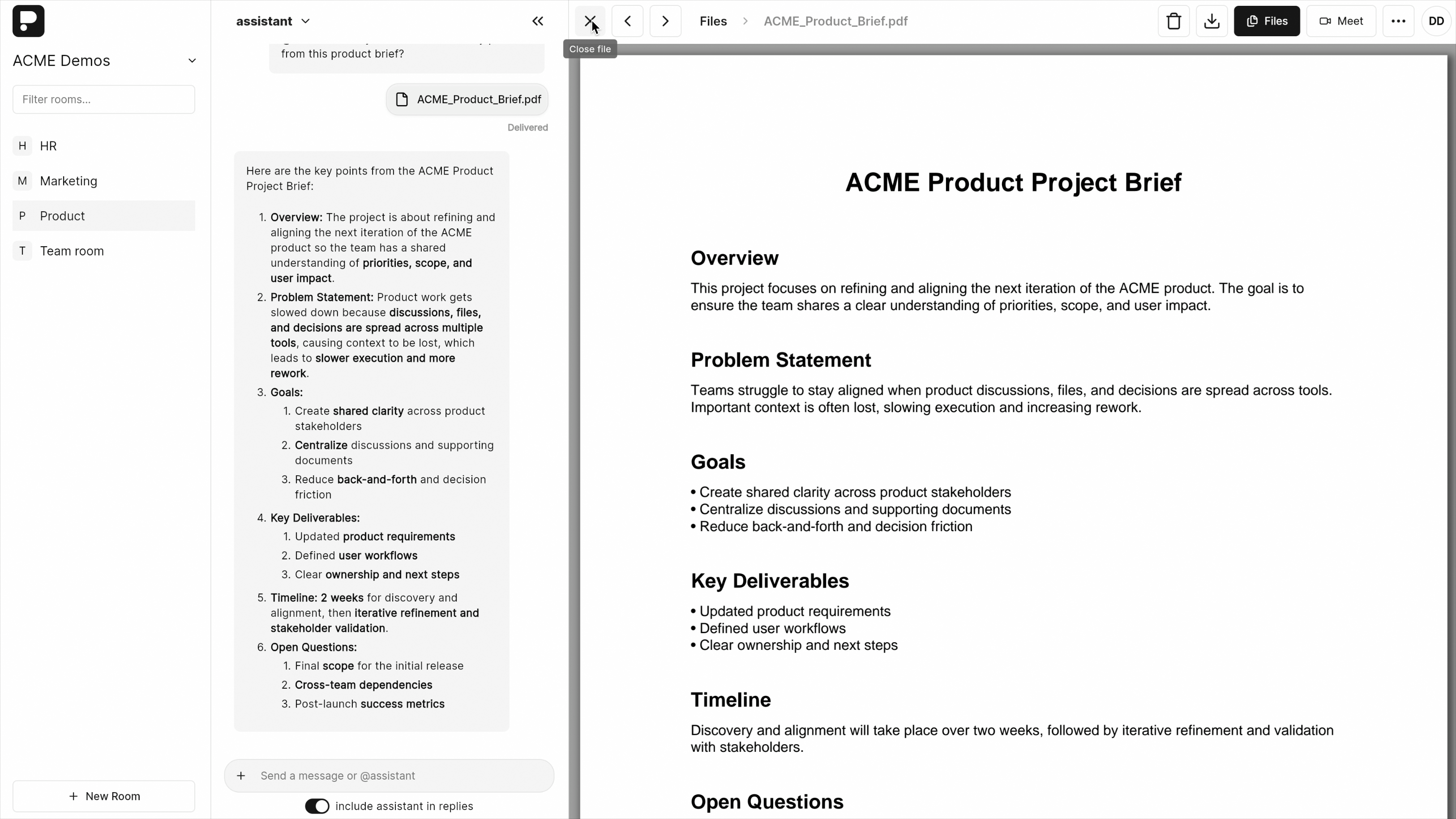Delete file with trash icon

tap(1173, 21)
